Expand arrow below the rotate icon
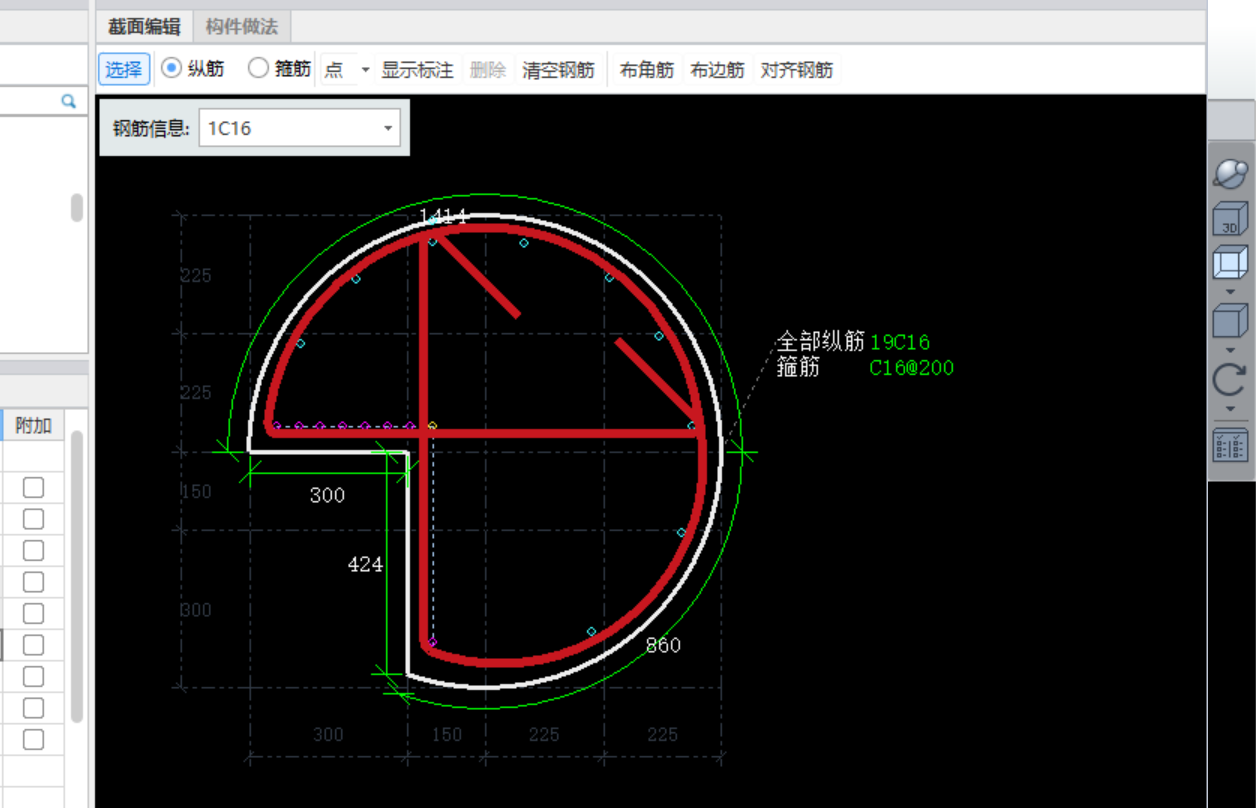The image size is (1256, 808). (1230, 409)
